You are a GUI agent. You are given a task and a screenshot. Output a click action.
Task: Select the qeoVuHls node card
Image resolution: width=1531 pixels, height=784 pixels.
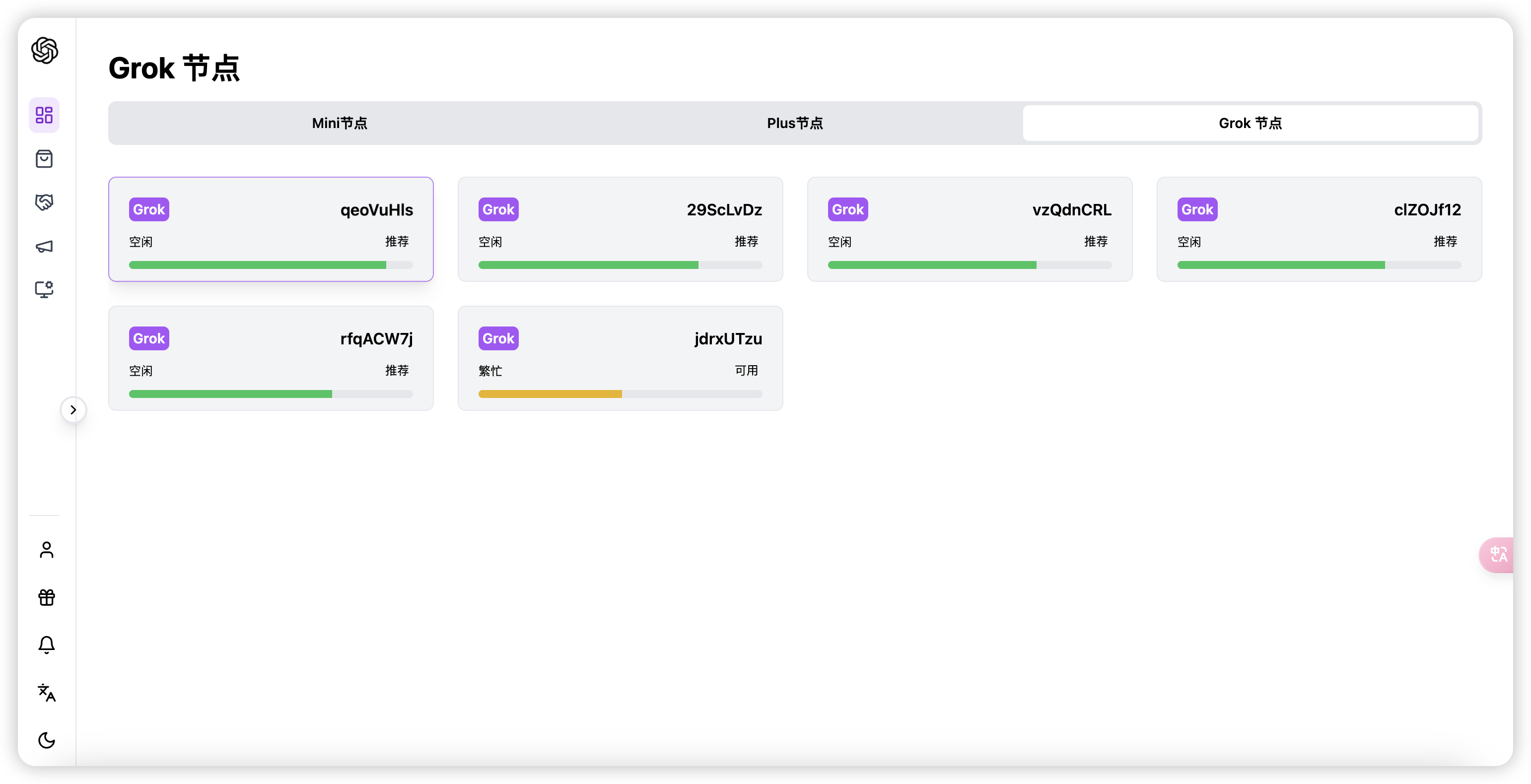pos(271,229)
